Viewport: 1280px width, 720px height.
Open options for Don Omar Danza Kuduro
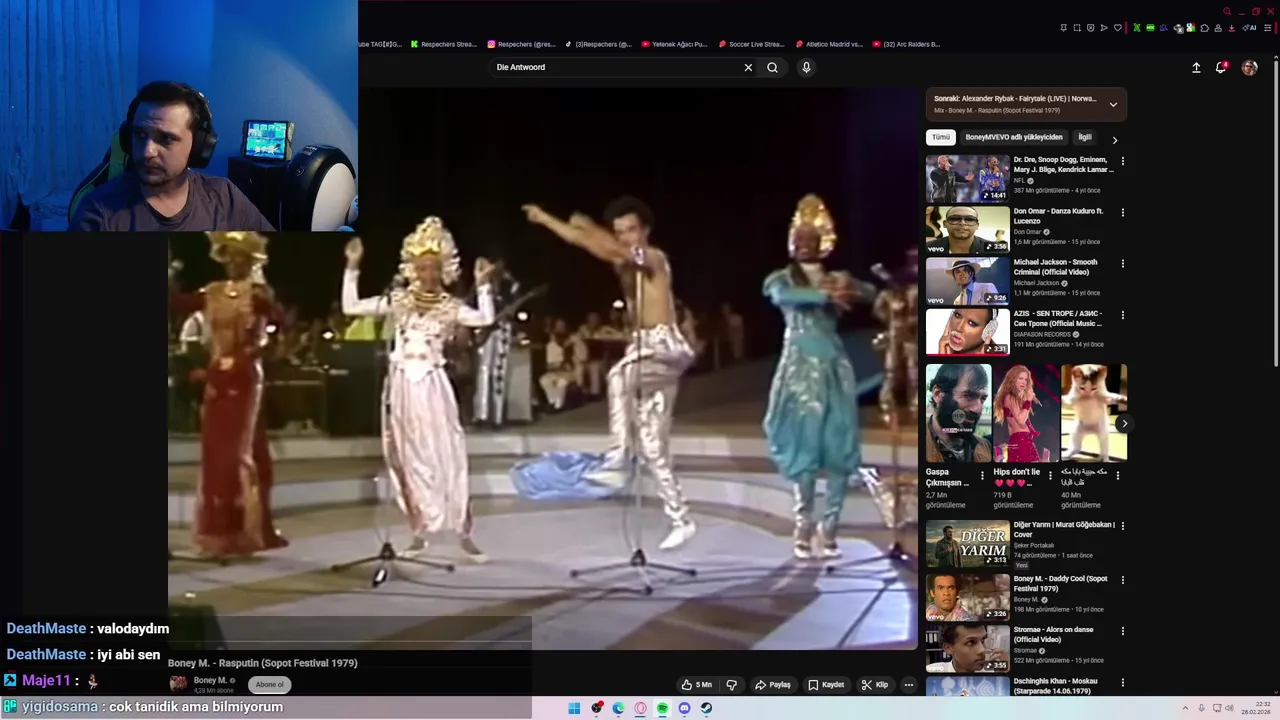click(1122, 212)
